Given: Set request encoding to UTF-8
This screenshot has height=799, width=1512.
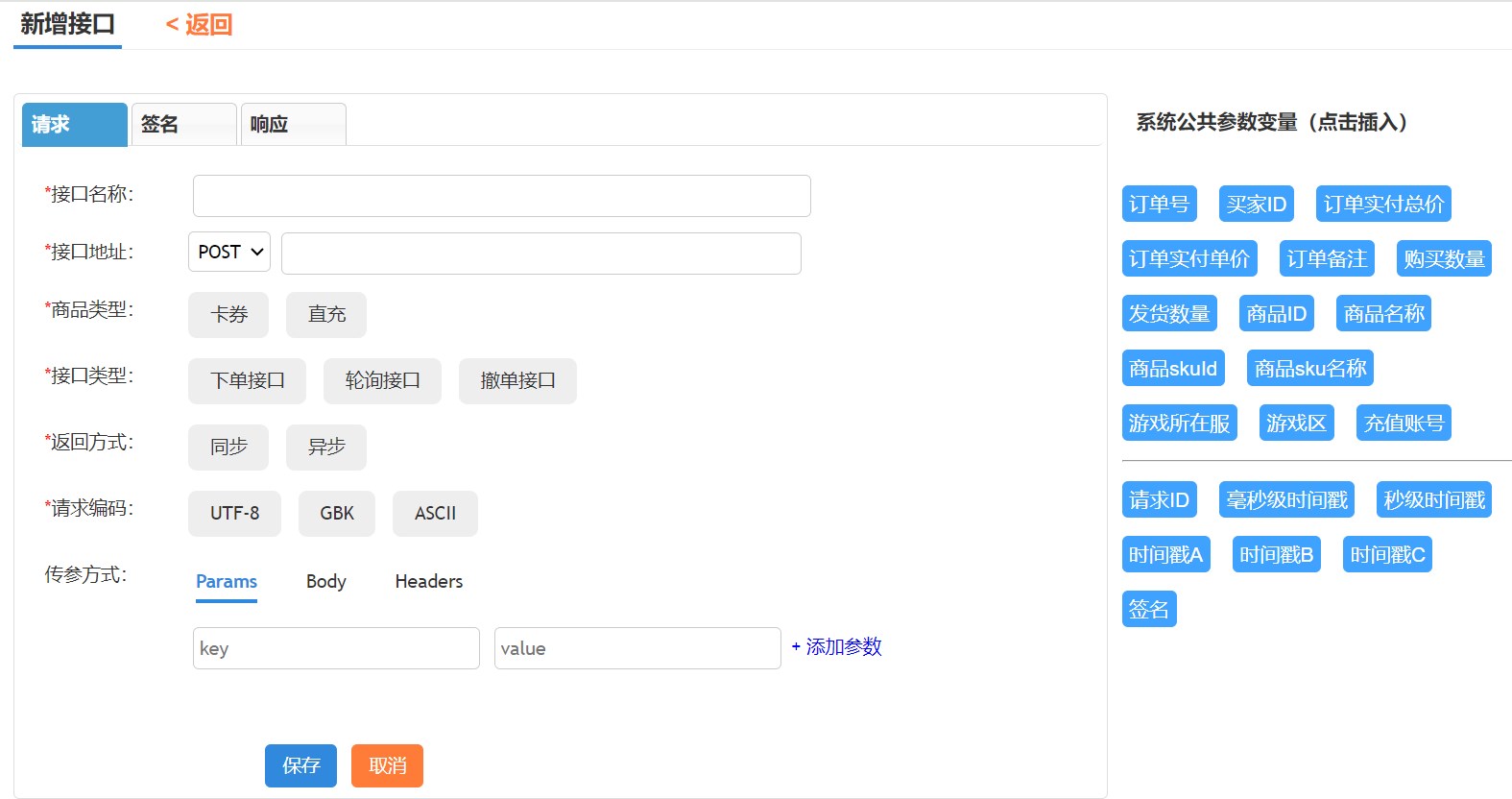Looking at the screenshot, I should click(x=234, y=514).
